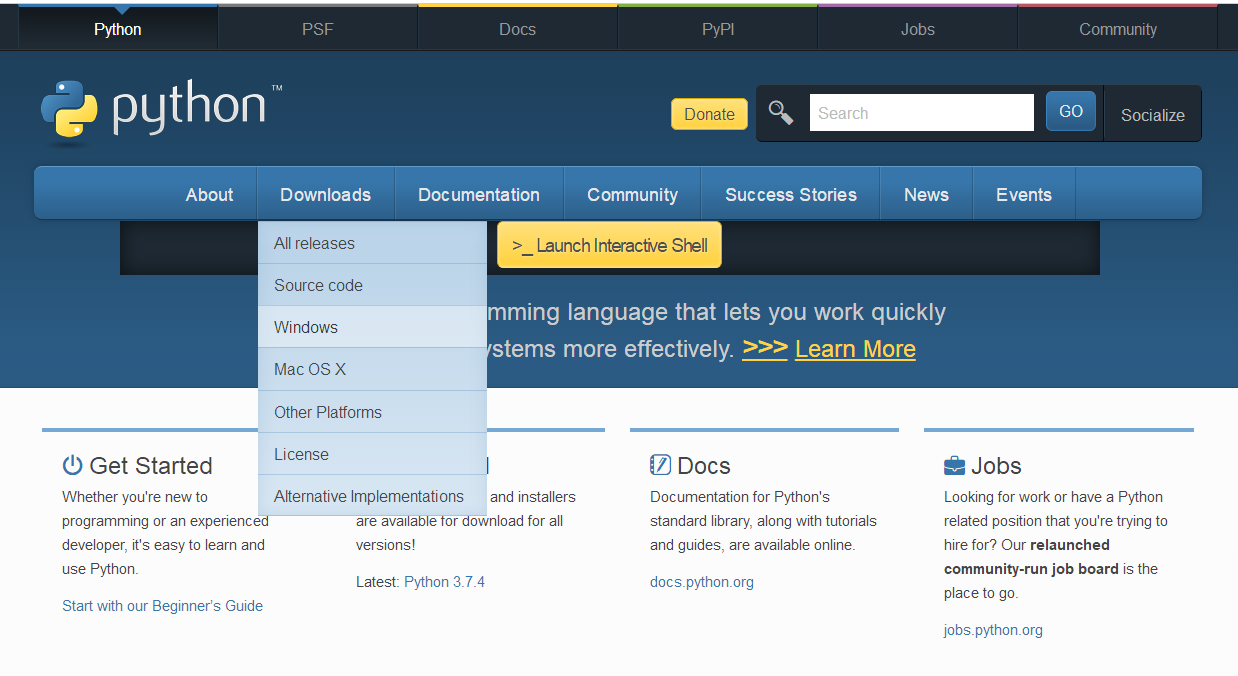Go to the PyPI top tab
The width and height of the screenshot is (1238, 676).
[x=718, y=28]
